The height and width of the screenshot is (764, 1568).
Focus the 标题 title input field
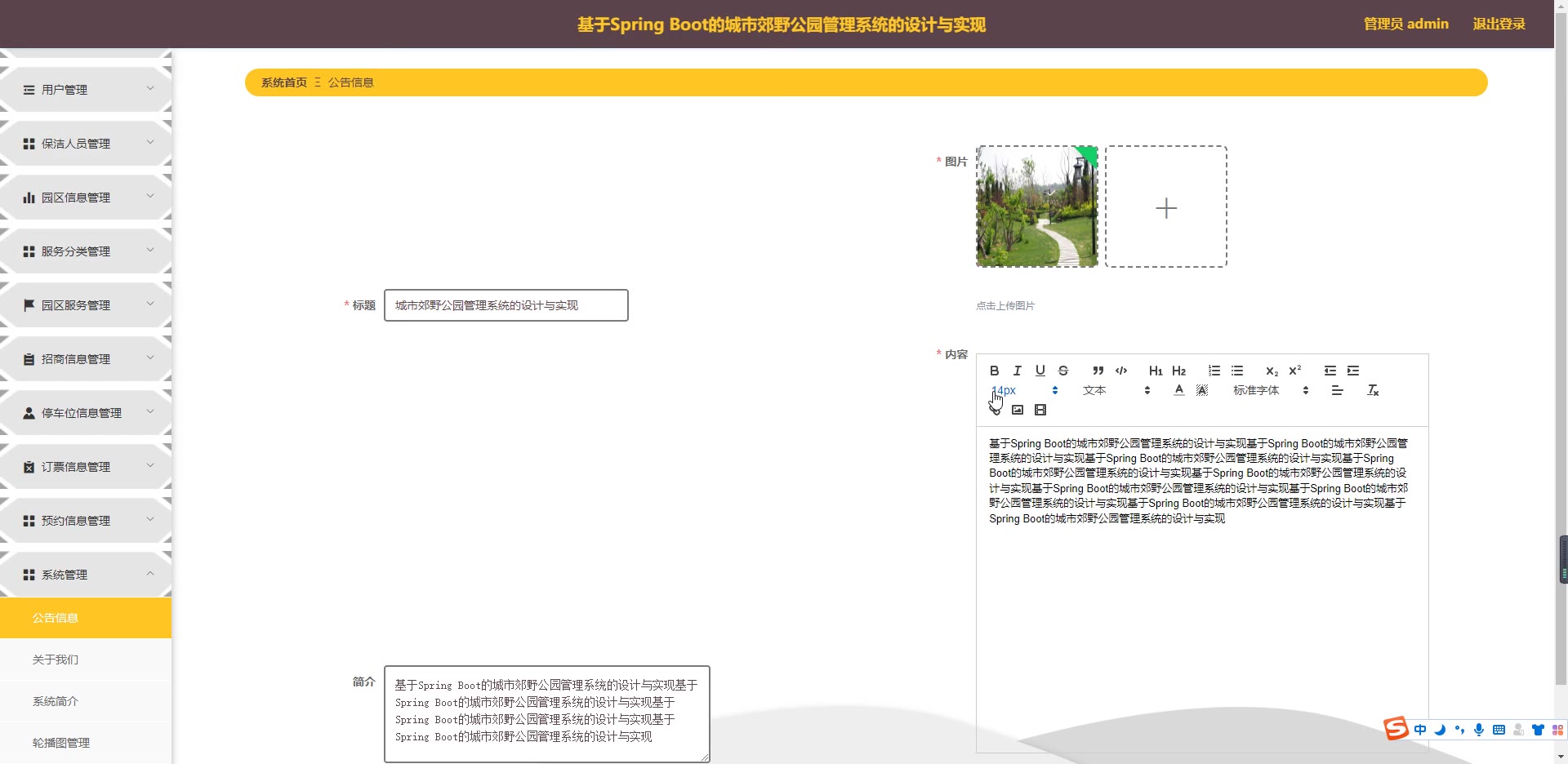point(506,305)
